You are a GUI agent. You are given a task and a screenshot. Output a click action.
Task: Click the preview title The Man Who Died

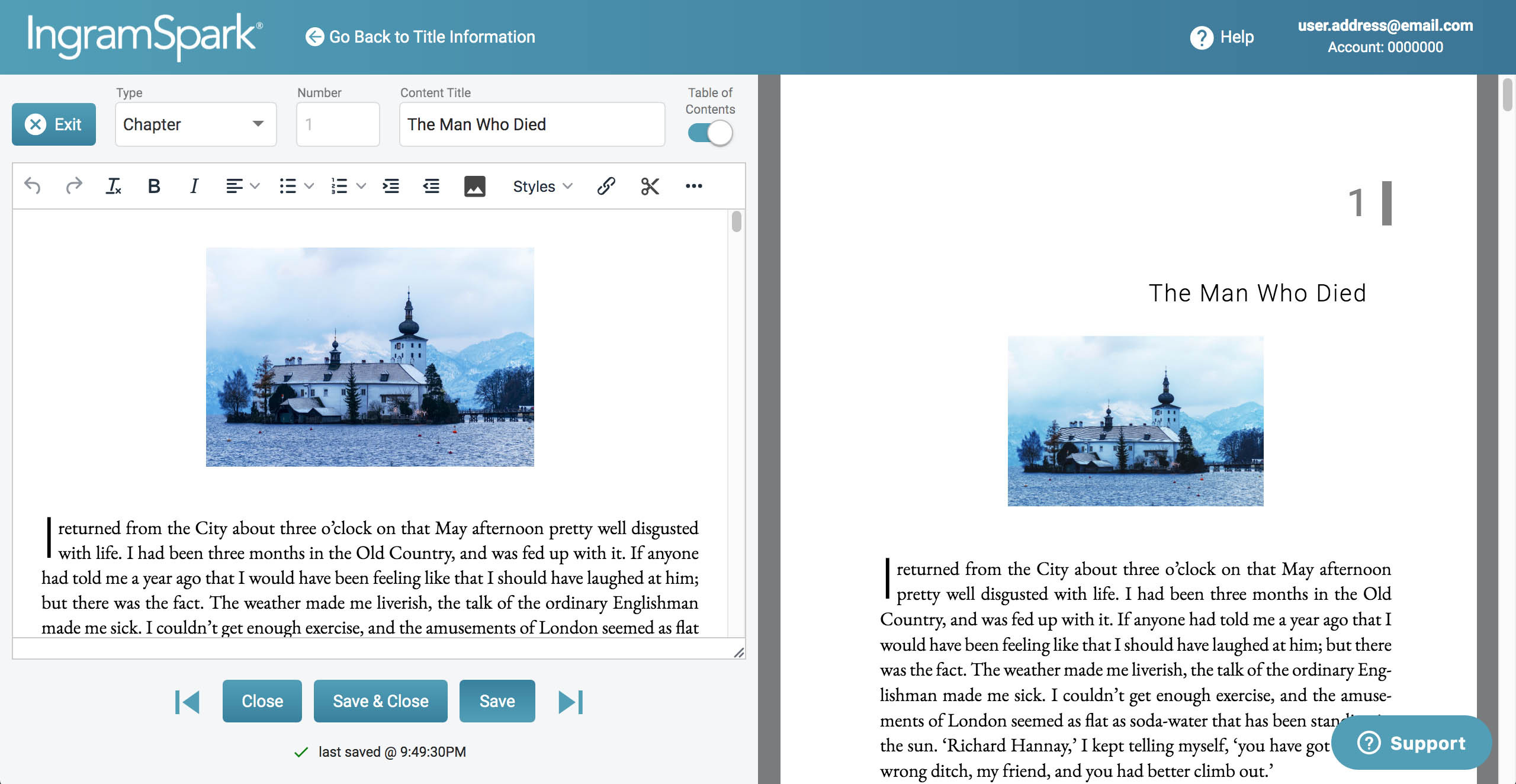1257,293
